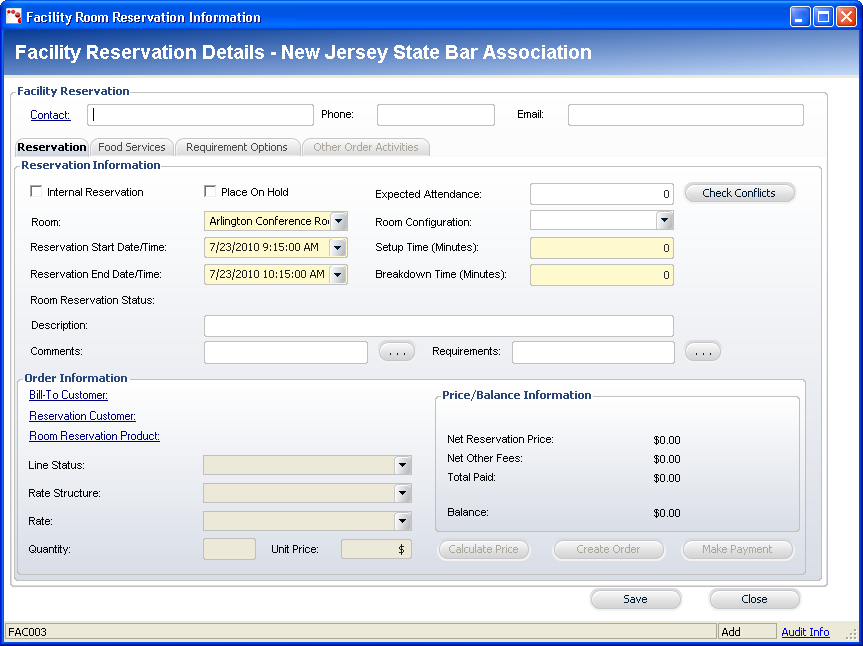Click the Make Payment button
Screen dimensions: 863x646
pyautogui.click(x=738, y=549)
